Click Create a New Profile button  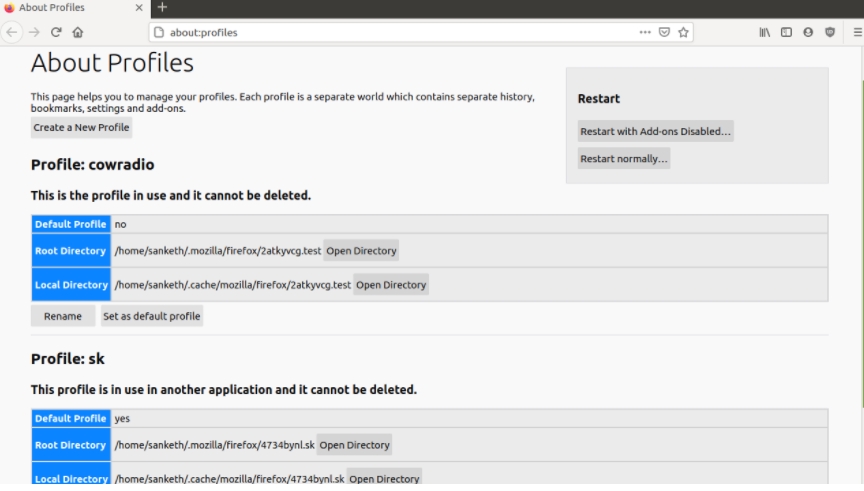81,128
